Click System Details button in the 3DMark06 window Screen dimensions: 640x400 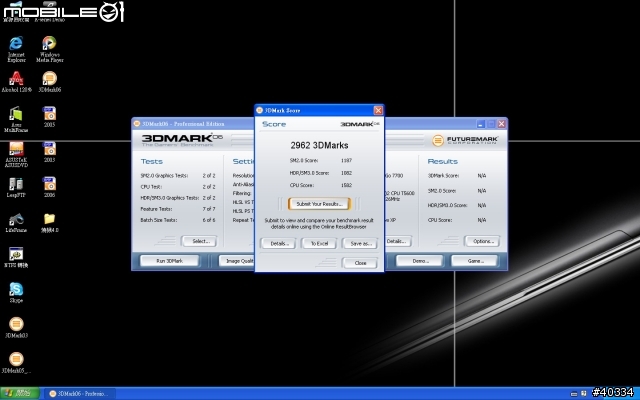point(398,241)
